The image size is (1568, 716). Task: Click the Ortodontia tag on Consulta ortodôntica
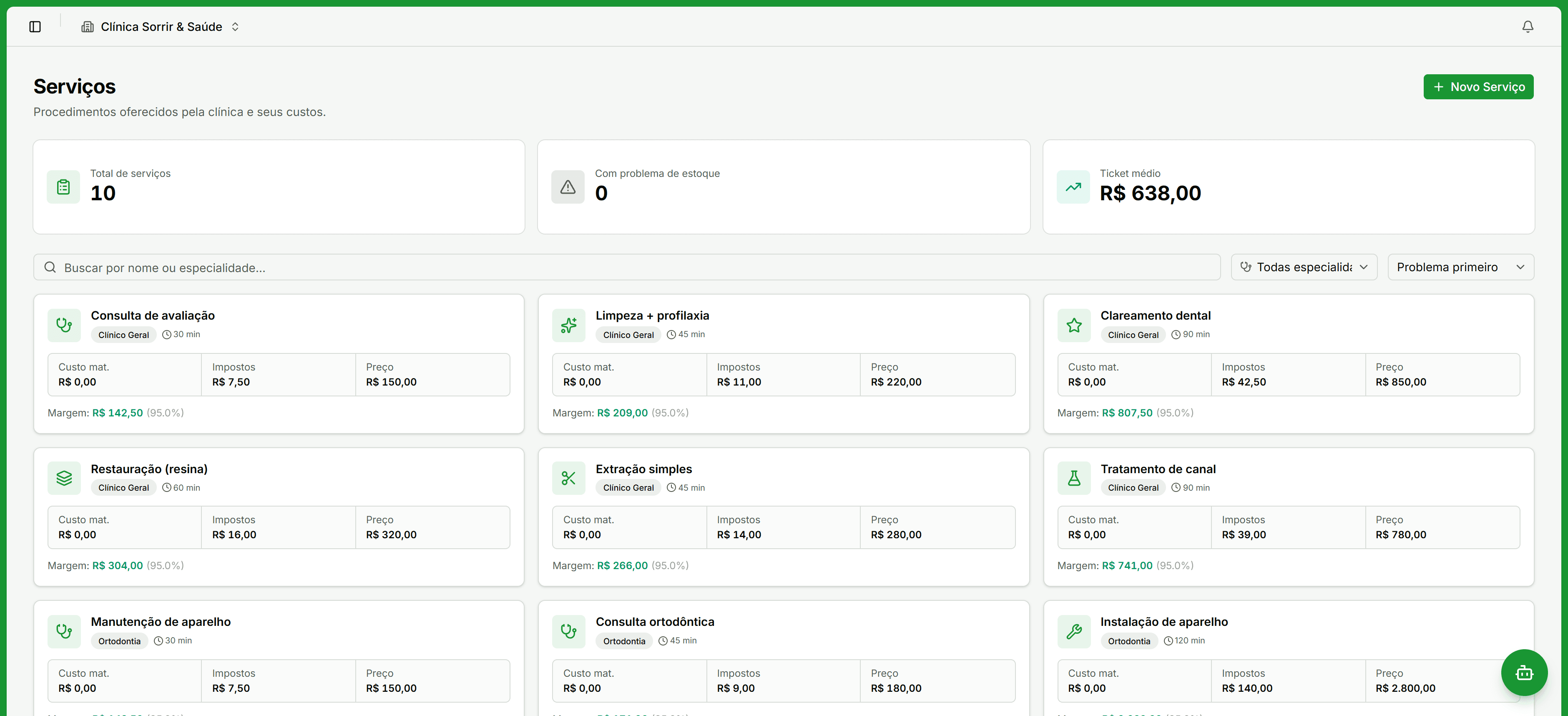coord(624,641)
